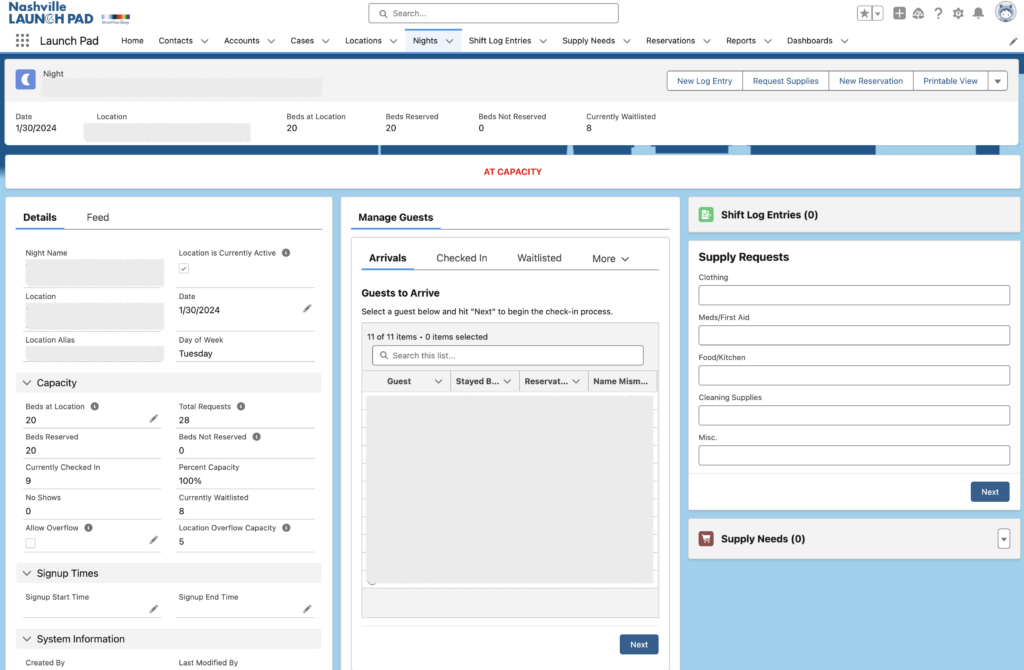Open the favorites list dropdown arrow
1024x670 pixels.
coord(878,13)
